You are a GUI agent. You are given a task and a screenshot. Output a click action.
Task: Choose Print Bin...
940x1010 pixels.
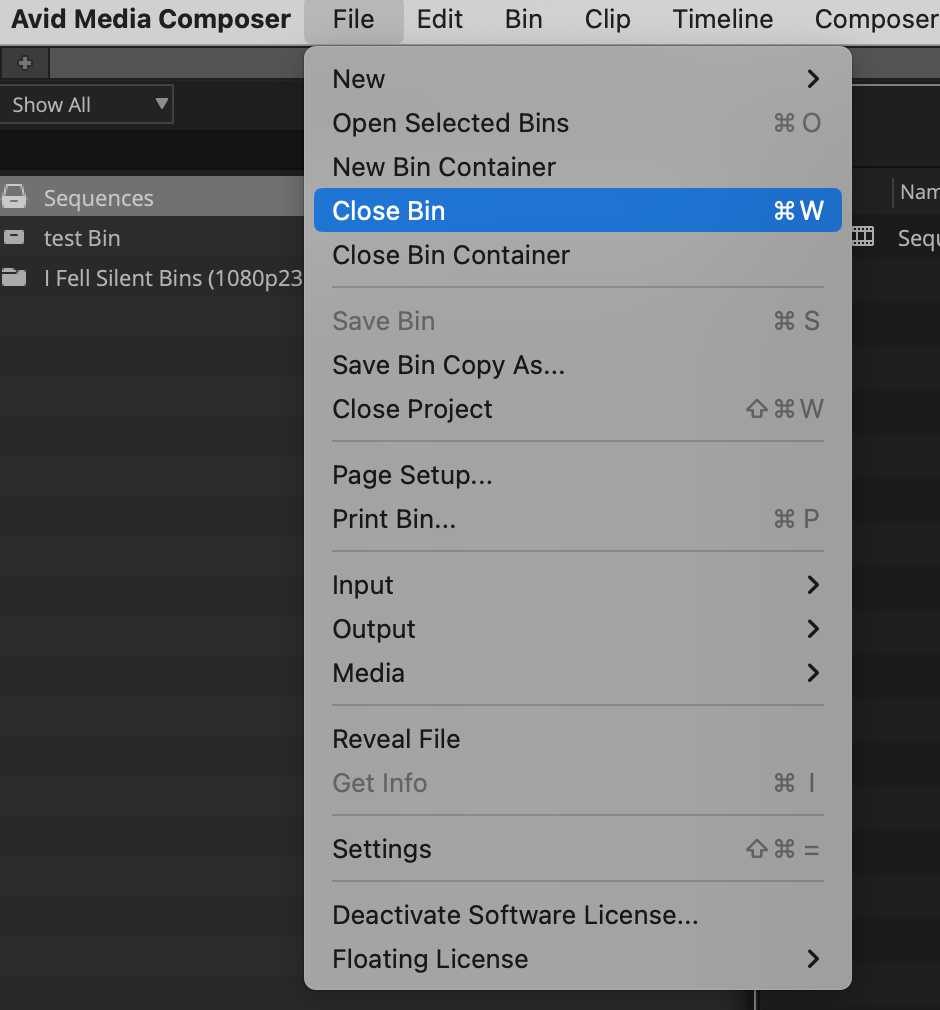pyautogui.click(x=577, y=519)
